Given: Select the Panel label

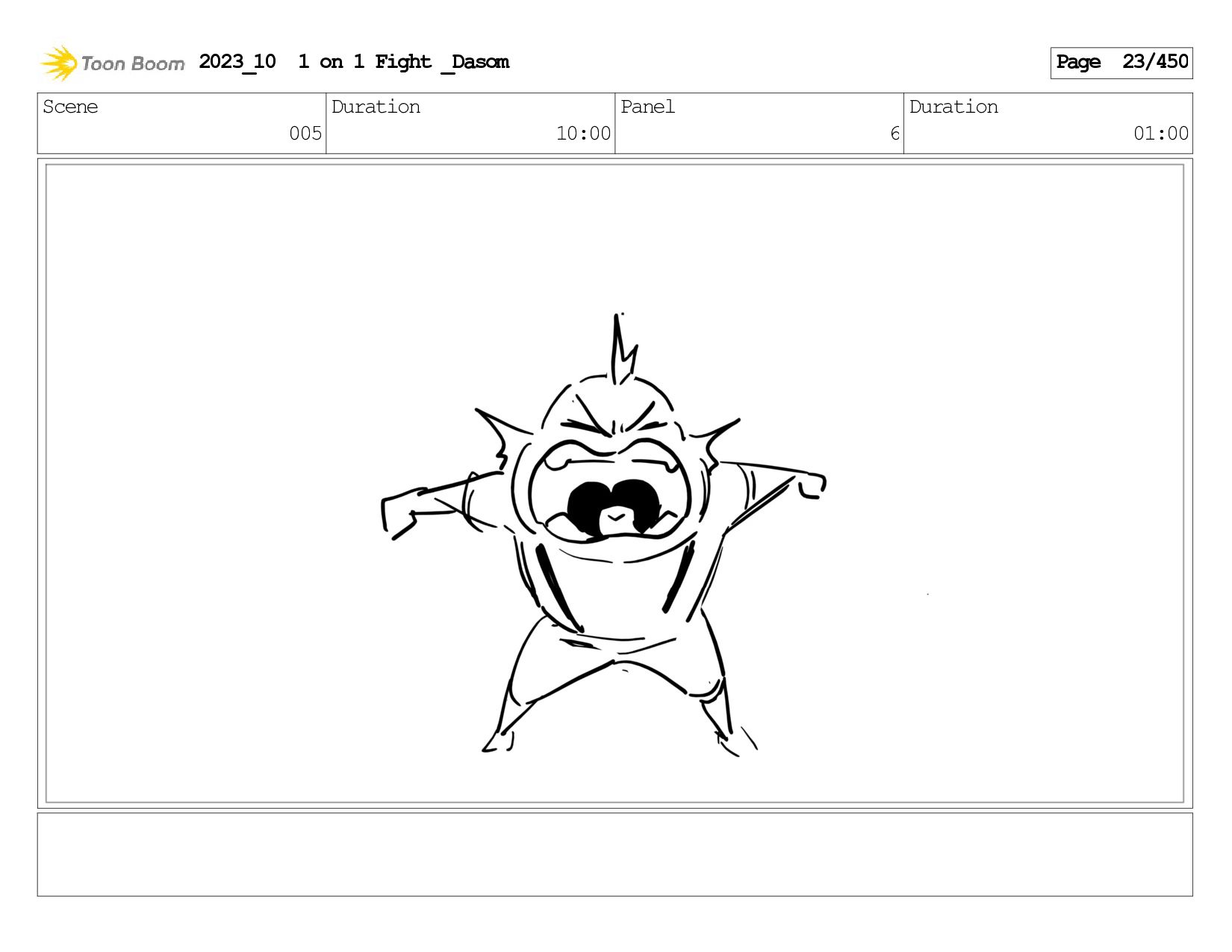Looking at the screenshot, I should pos(647,107).
